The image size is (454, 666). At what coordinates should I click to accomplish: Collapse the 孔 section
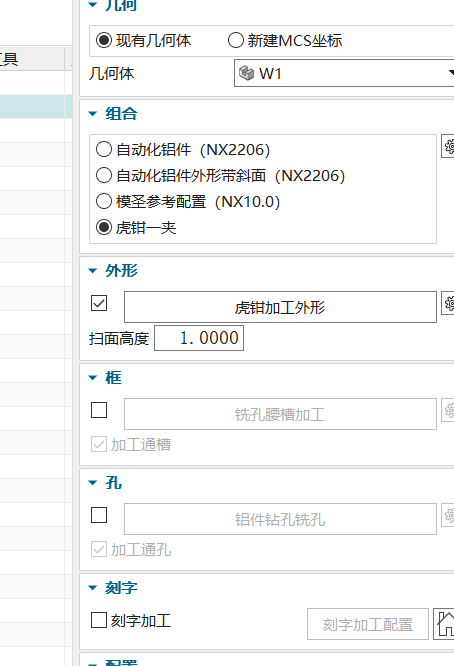pyautogui.click(x=93, y=483)
